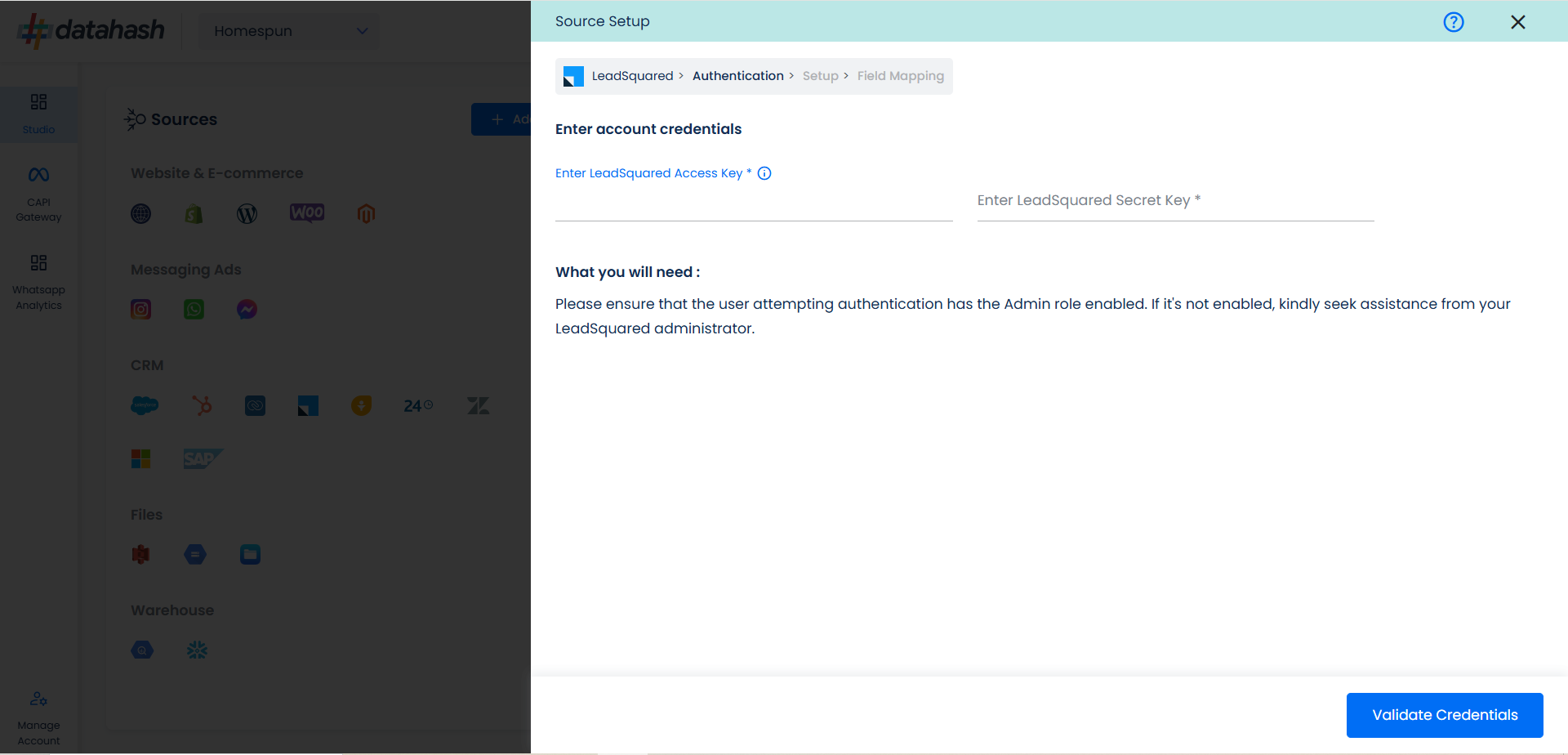
Task: Select the Authentication breadcrumb step
Action: 738,76
